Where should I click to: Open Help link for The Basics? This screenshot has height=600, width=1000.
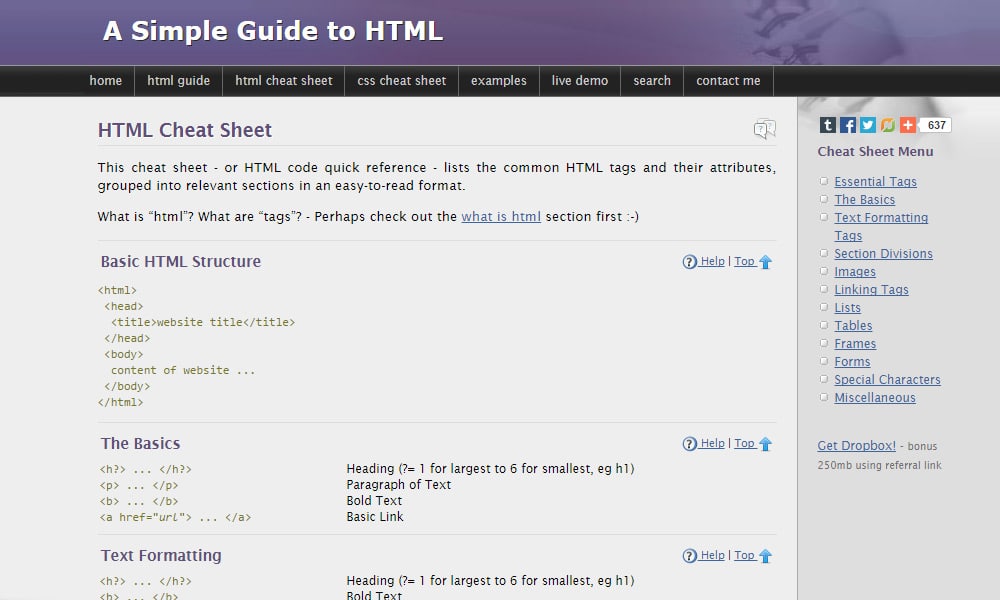[x=712, y=443]
